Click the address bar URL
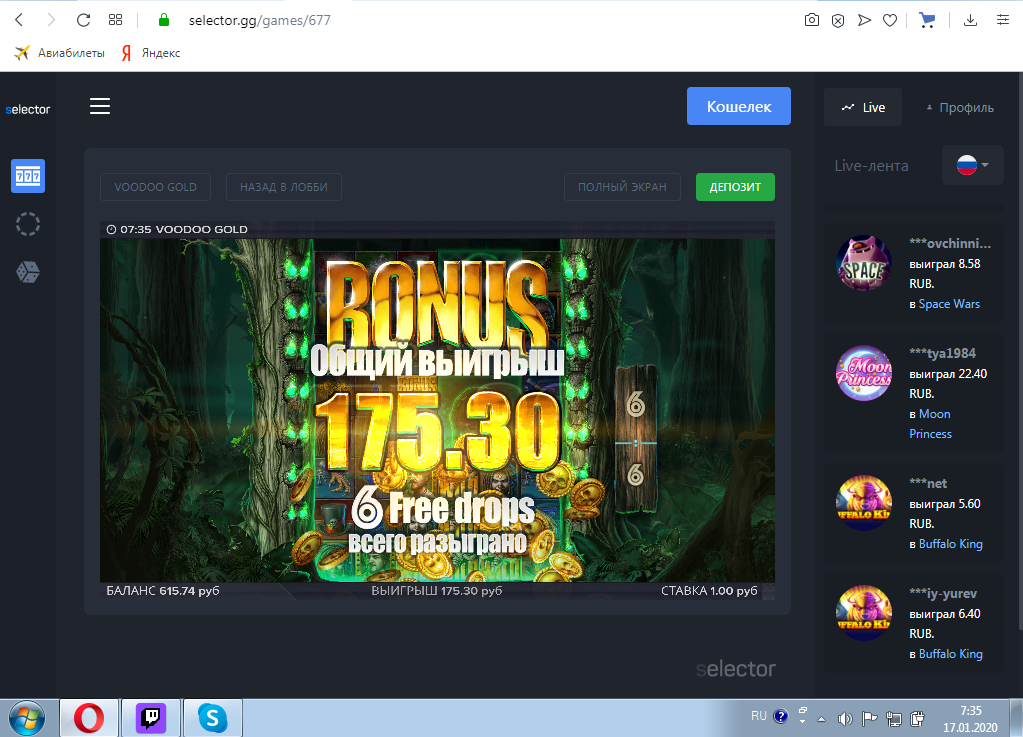 point(260,20)
